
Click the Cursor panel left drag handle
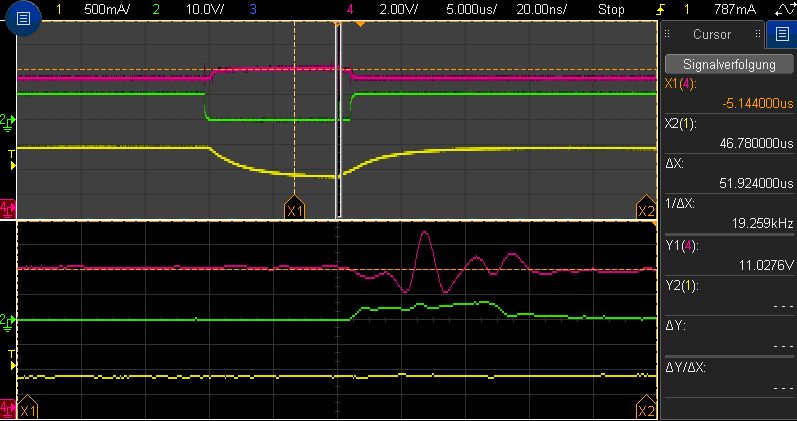pyautogui.click(x=667, y=34)
